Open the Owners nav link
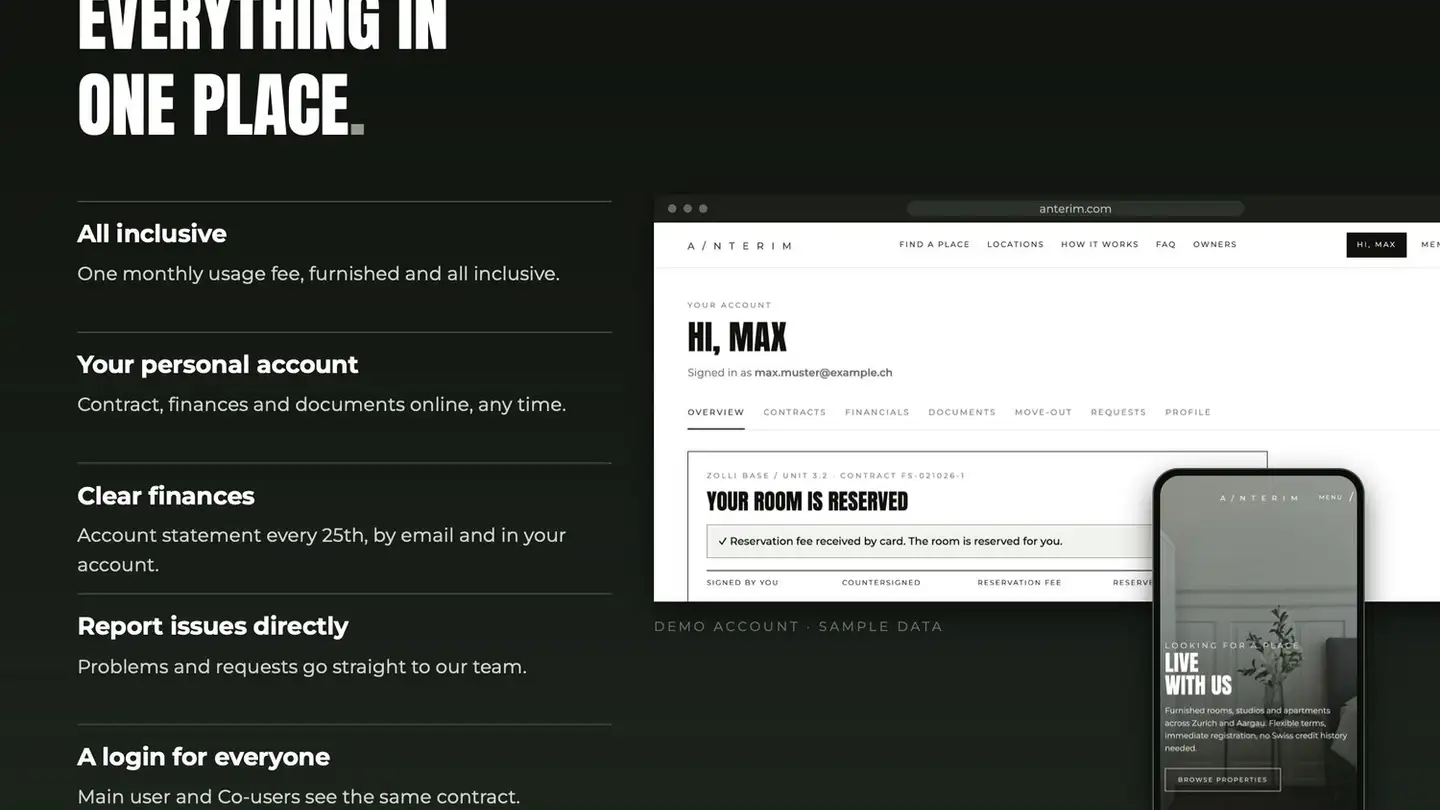 (x=1214, y=245)
